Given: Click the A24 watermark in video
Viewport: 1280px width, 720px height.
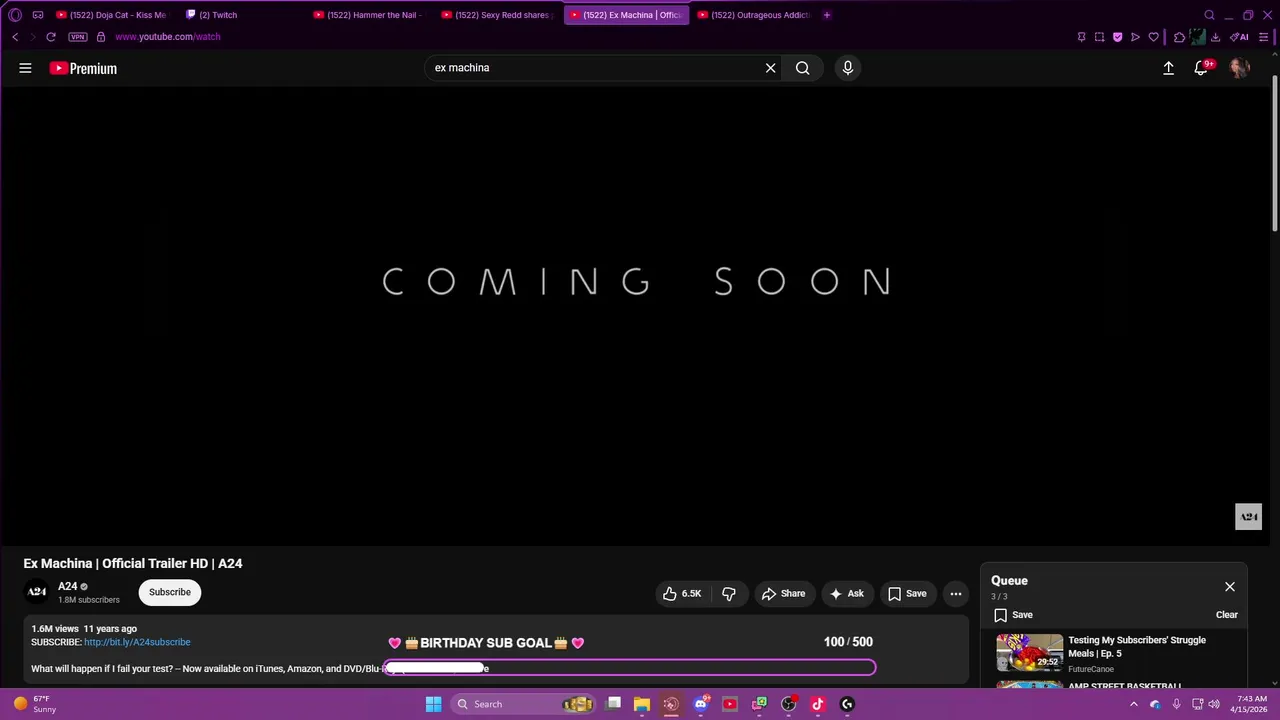Looking at the screenshot, I should pyautogui.click(x=1248, y=516).
